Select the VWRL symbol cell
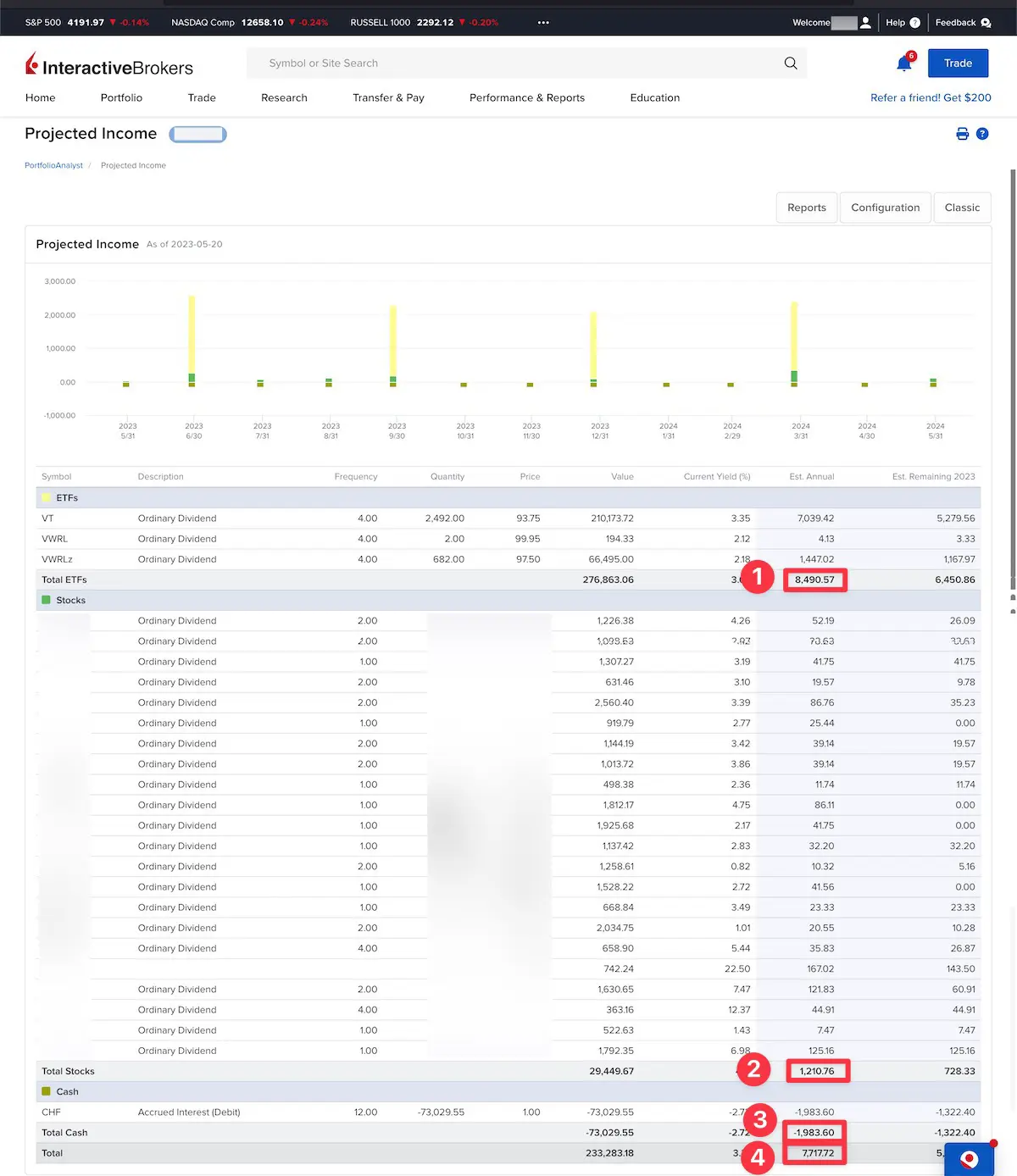The height and width of the screenshot is (1176, 1017). tap(54, 539)
